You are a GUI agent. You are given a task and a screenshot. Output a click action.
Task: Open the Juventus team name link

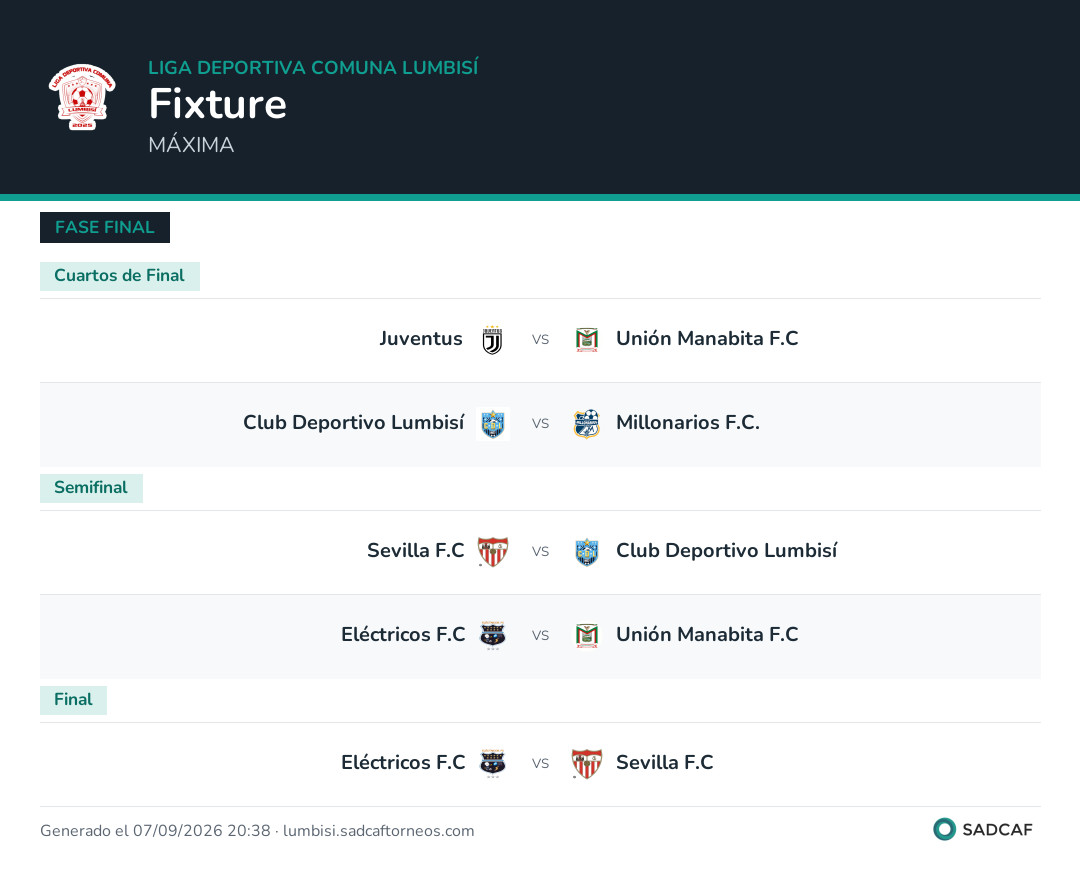coord(421,339)
